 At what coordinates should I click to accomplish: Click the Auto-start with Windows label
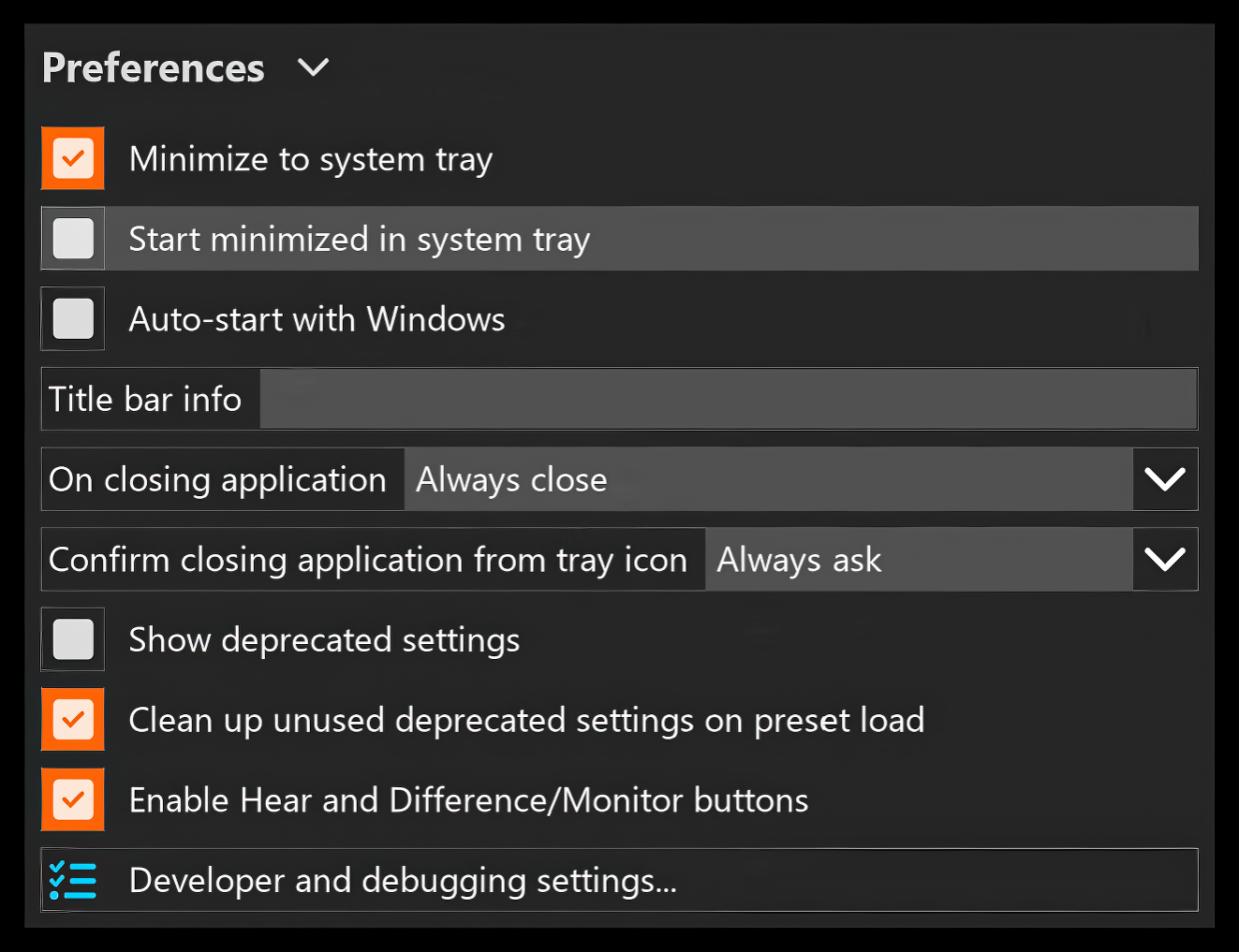pos(317,319)
